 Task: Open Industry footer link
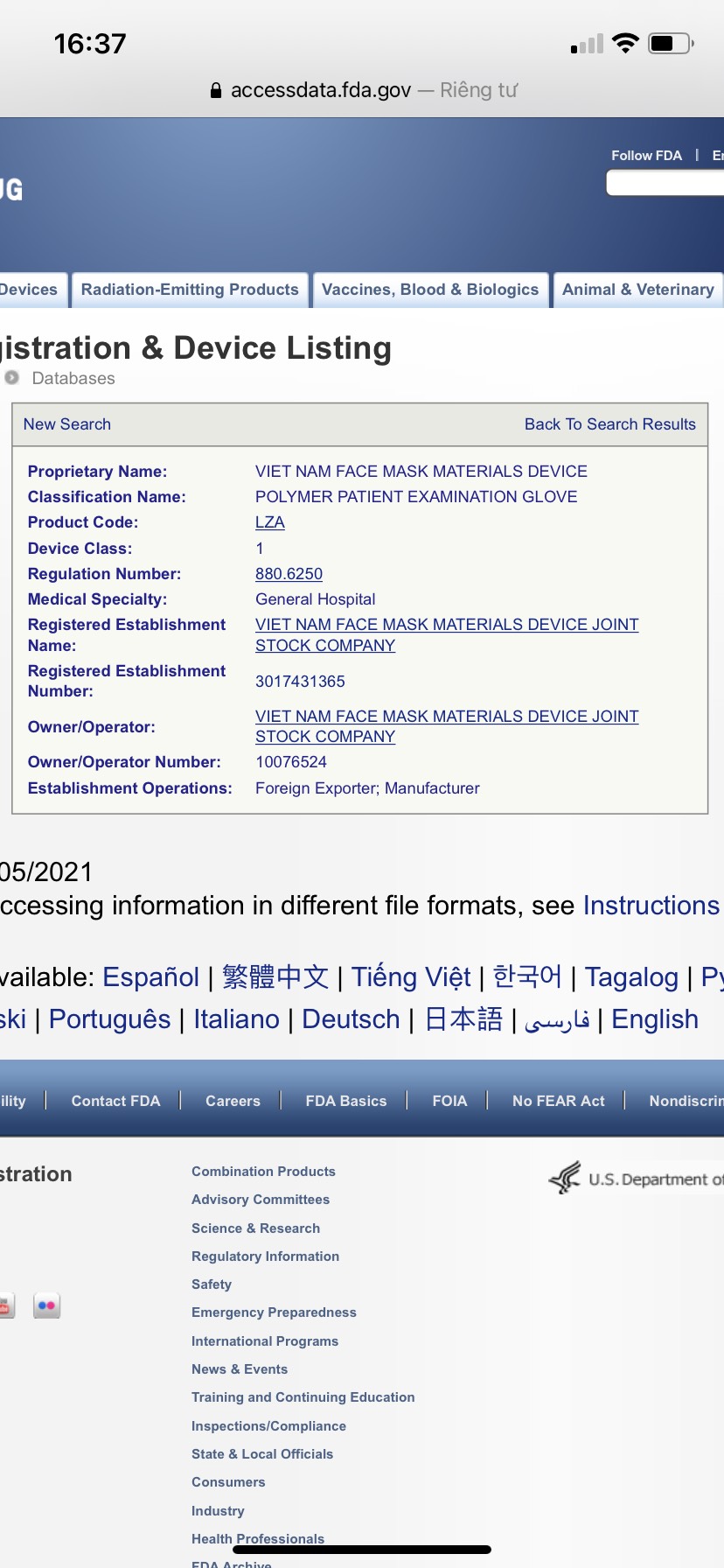[x=218, y=1511]
